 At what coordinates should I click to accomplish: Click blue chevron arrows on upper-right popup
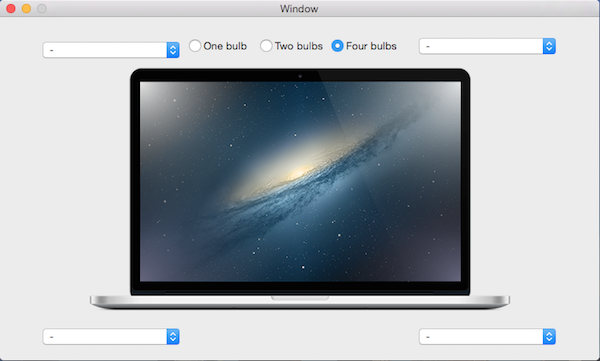point(549,46)
